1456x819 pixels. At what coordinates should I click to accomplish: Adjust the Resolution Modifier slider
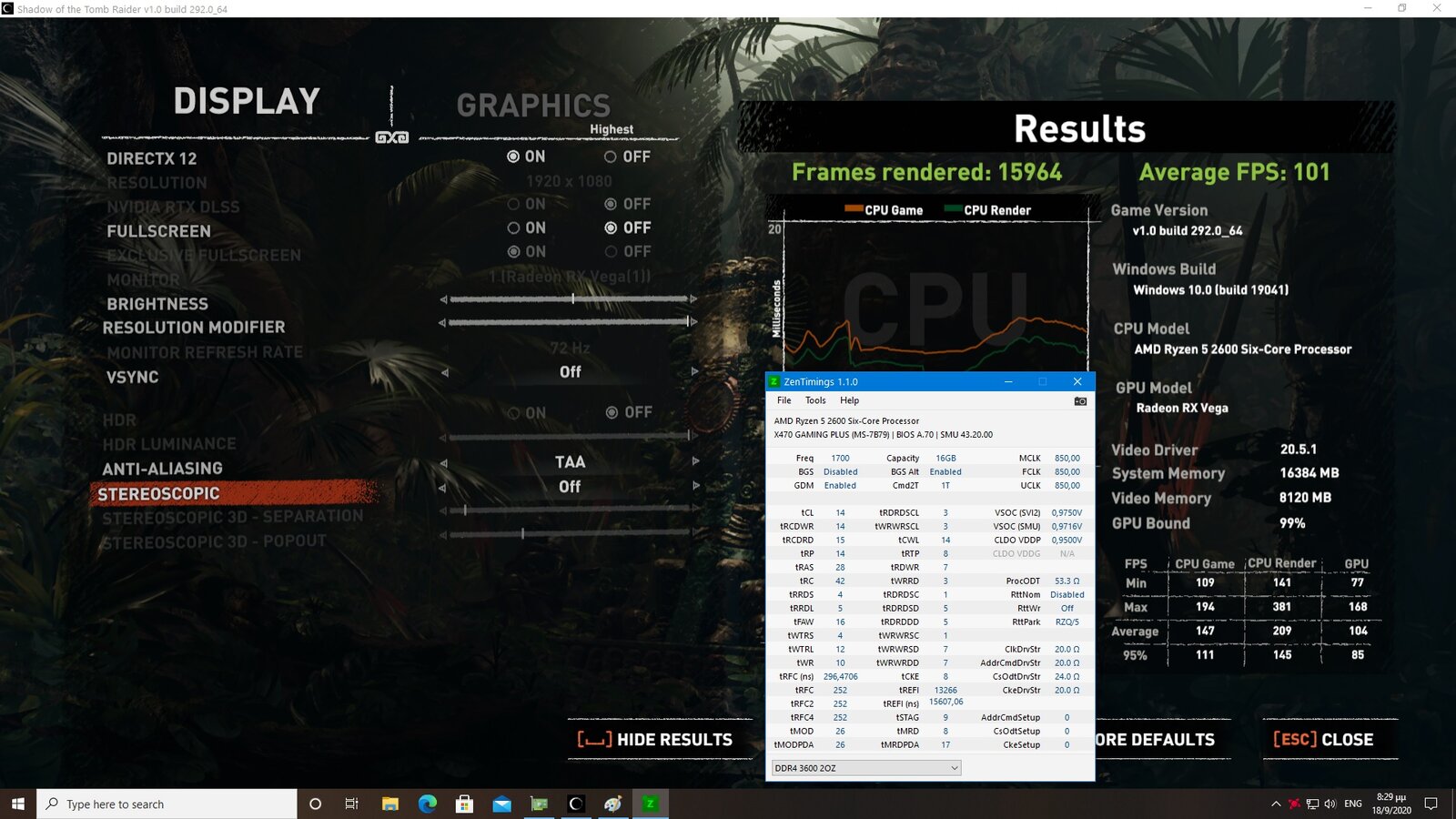[x=569, y=321]
